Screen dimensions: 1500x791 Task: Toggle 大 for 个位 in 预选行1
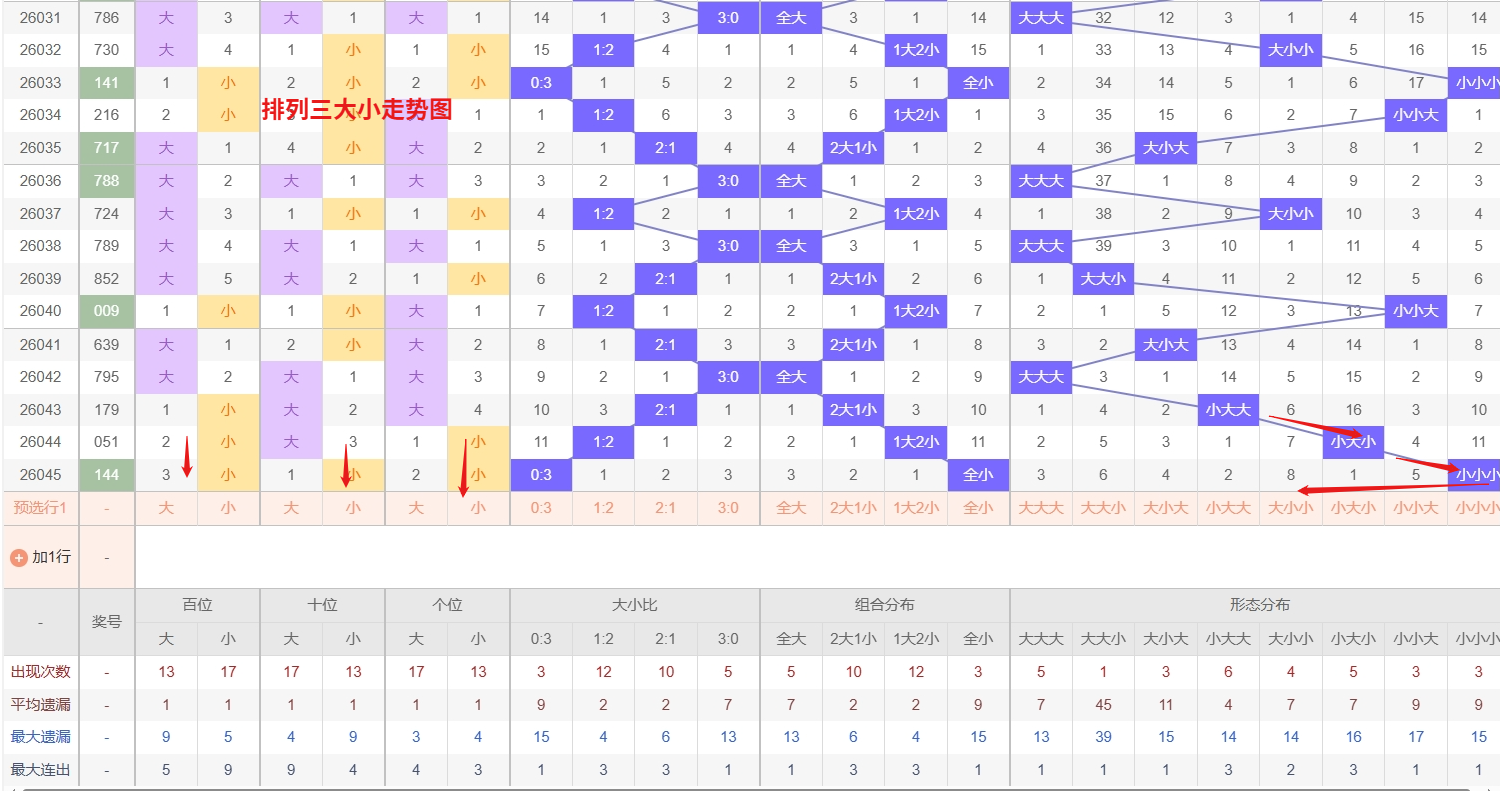(416, 508)
